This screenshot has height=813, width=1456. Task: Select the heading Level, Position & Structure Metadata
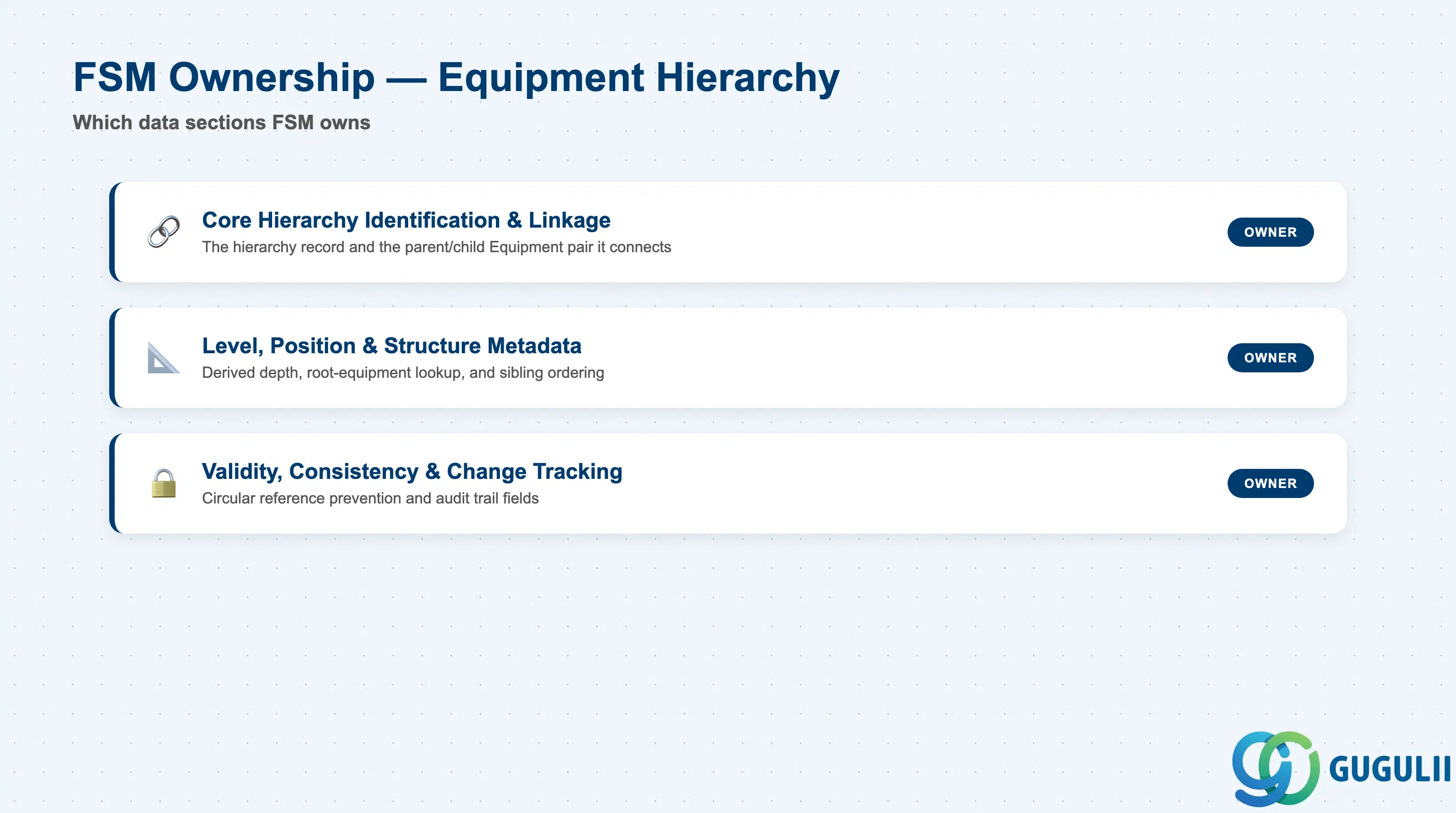[x=391, y=346]
